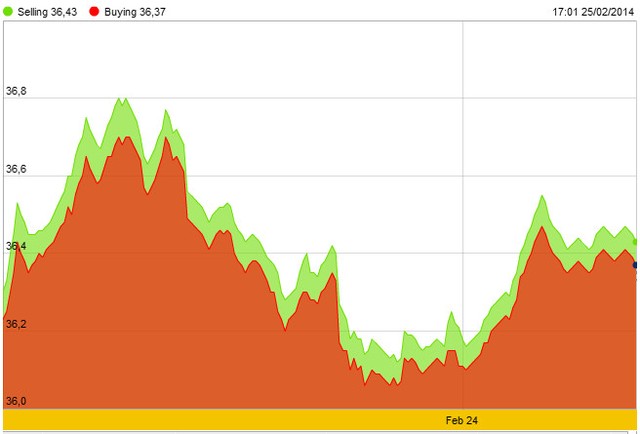Click the 36,8 y-axis label
Image resolution: width=640 pixels, height=434 pixels.
16,92
